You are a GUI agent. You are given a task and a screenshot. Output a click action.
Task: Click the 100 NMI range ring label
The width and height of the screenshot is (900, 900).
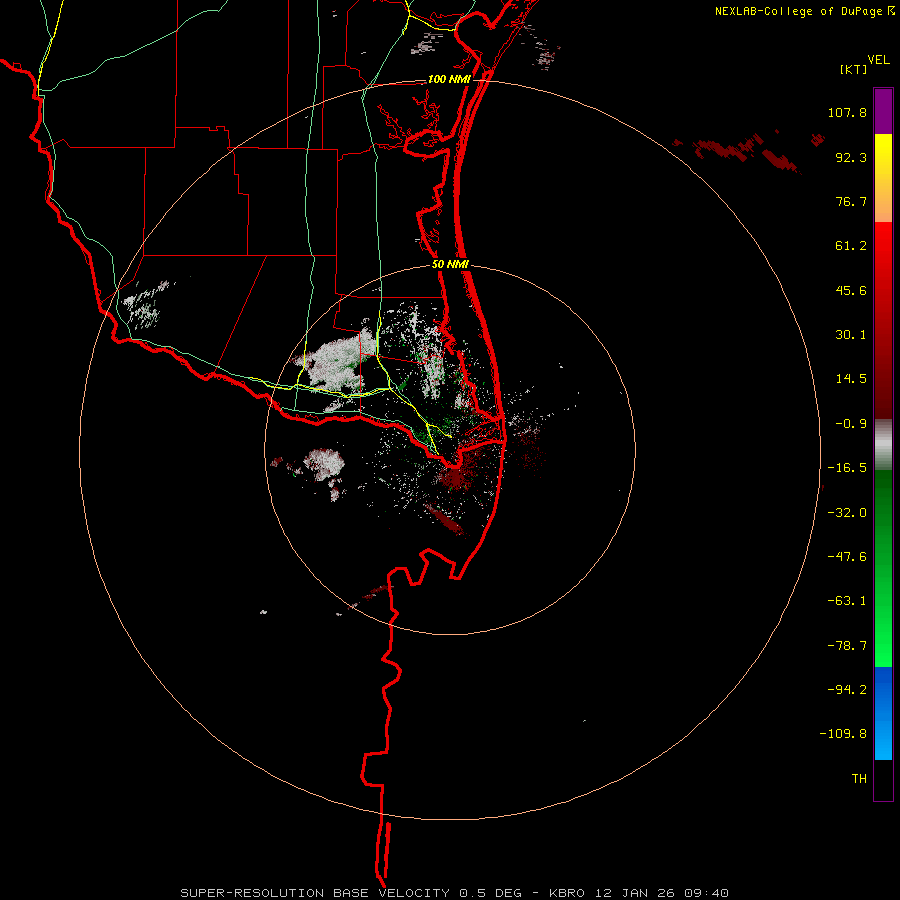449,79
